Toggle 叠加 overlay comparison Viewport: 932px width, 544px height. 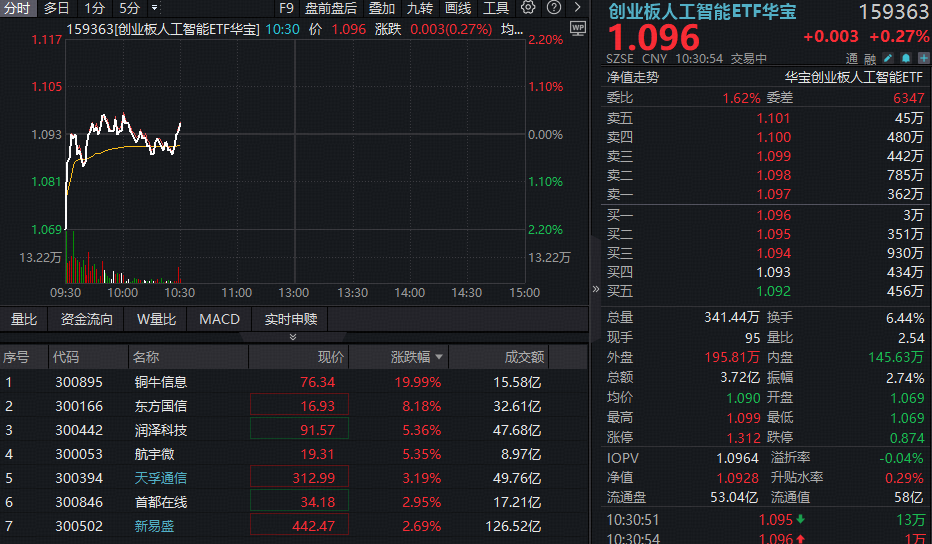381,8
